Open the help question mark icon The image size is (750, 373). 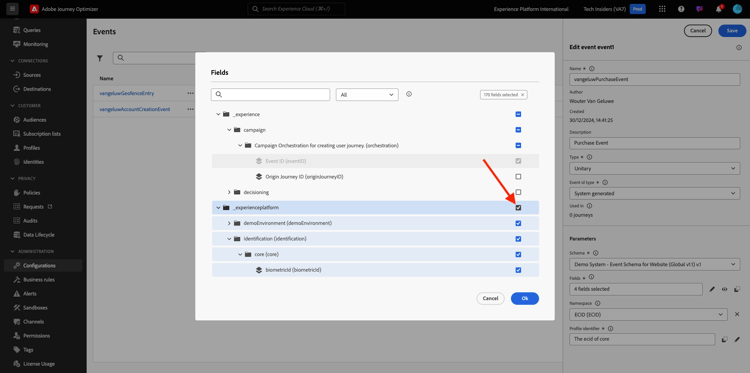point(681,9)
